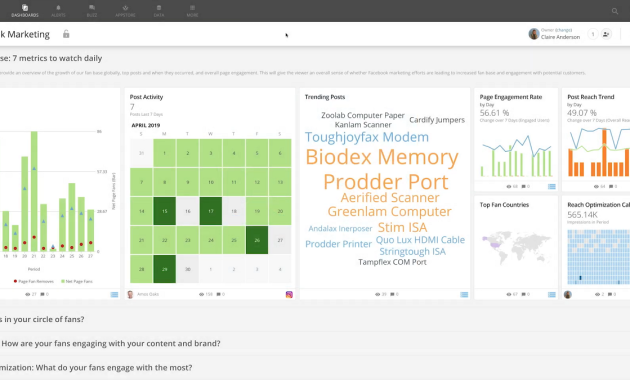
Task: Click the search magnifier icon
Action: pos(615,11)
